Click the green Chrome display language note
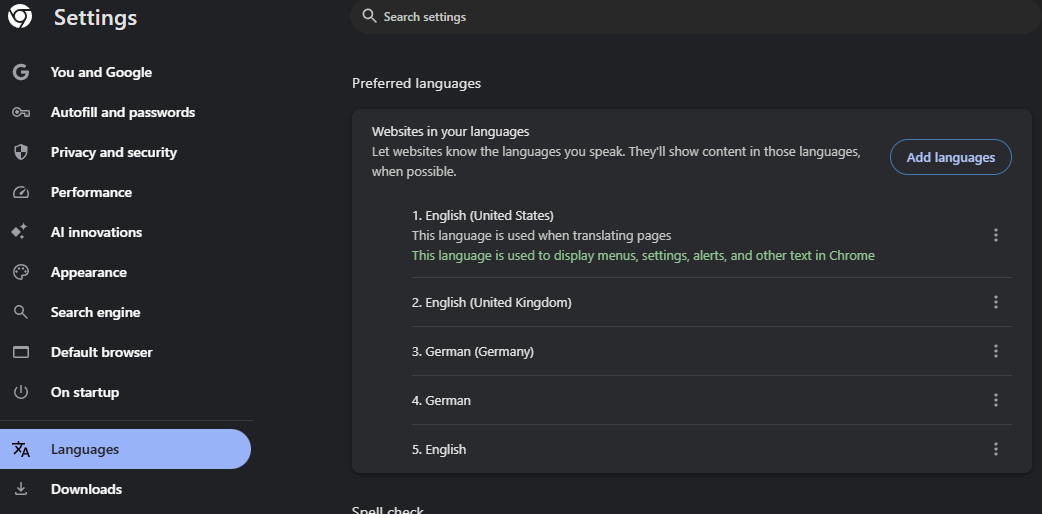1042x514 pixels. 643,255
